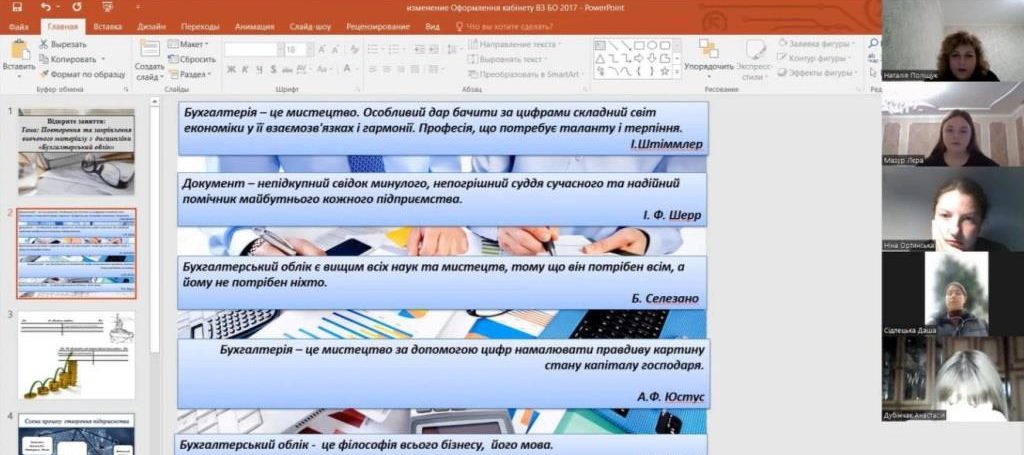
Task: Open the font name combo box
Action: click(255, 50)
